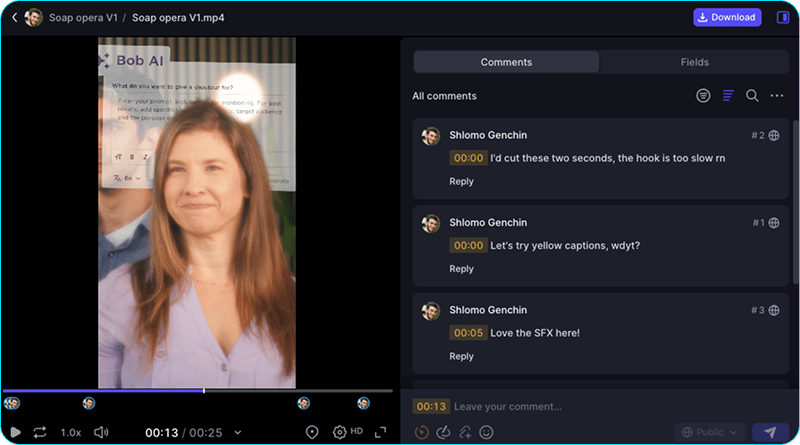800x445 pixels.
Task: Click the marker pin icon in player bar
Action: [312, 432]
